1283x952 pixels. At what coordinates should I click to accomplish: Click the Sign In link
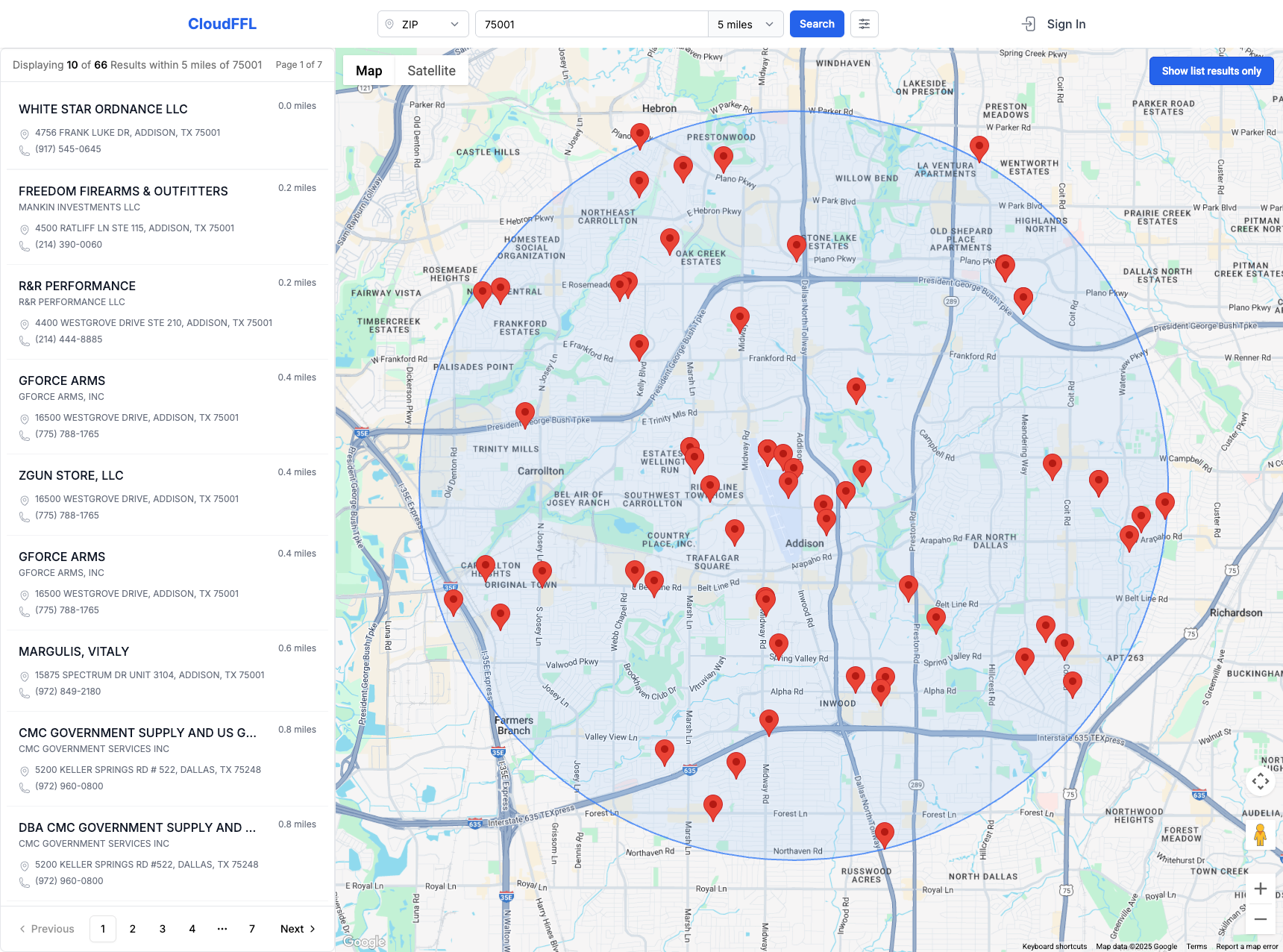[x=1066, y=24]
